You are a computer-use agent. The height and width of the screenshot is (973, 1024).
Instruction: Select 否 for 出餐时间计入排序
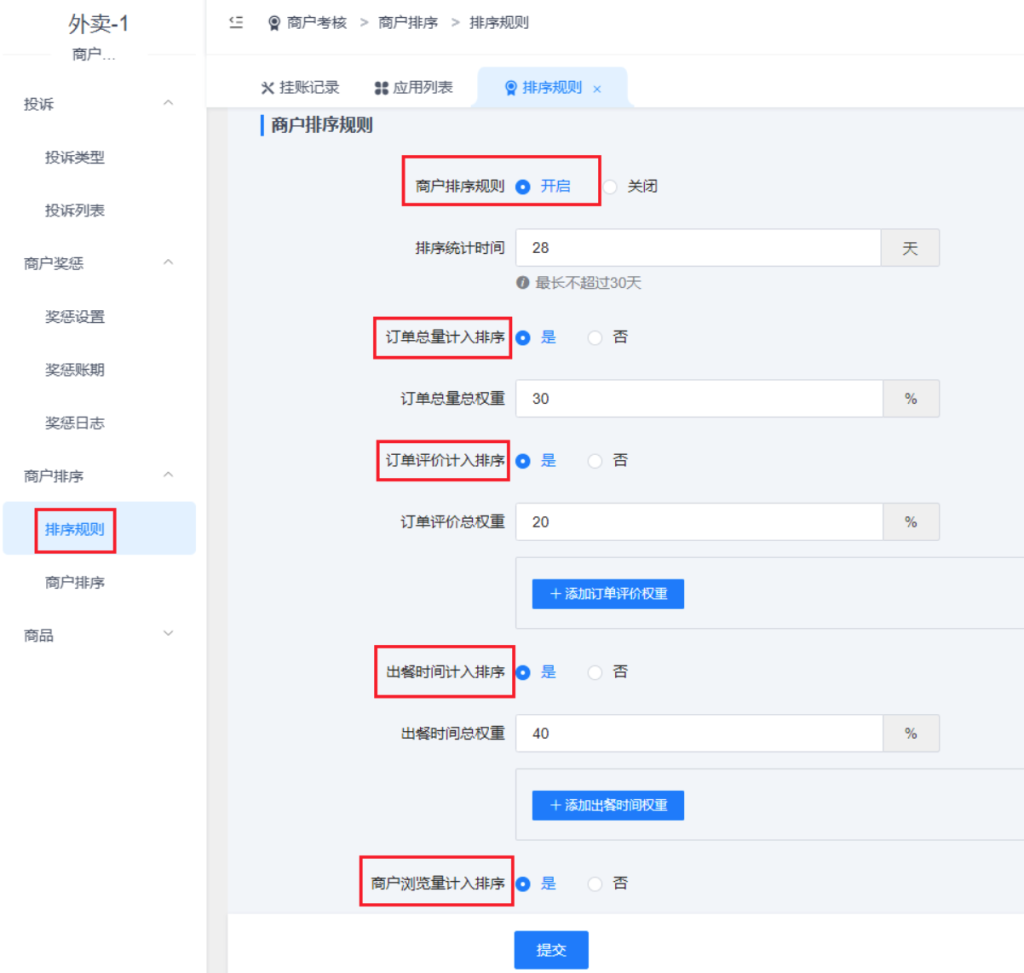[596, 673]
